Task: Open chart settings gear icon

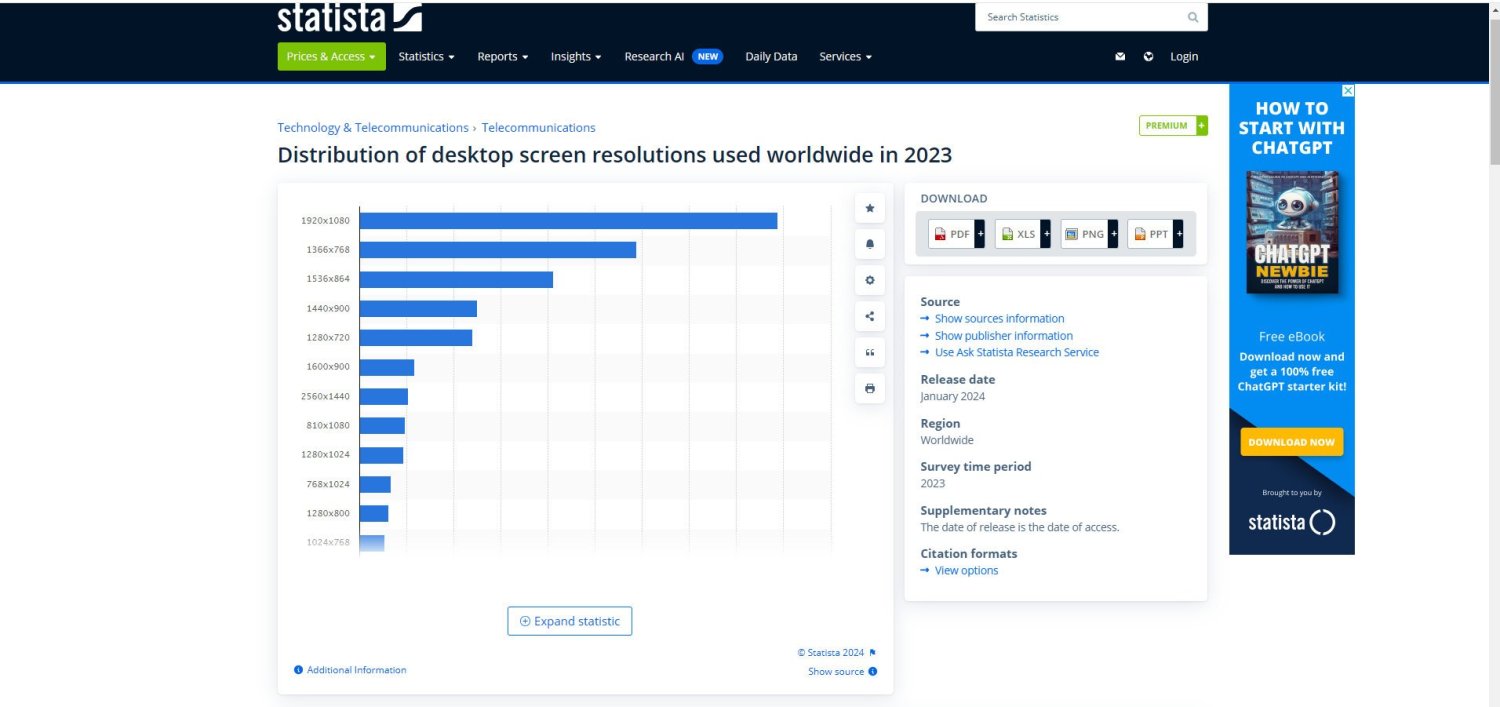Action: (x=869, y=280)
